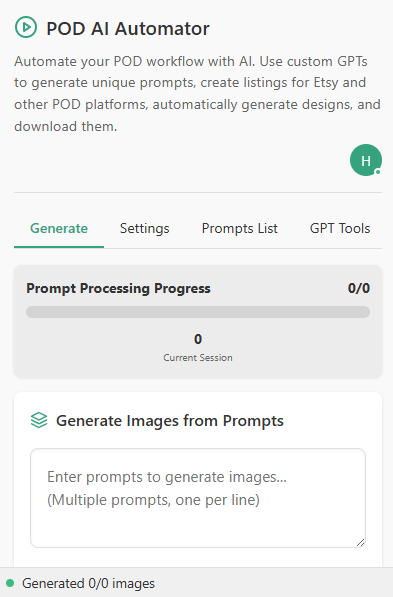
Task: Open the Settings tab
Action: click(x=144, y=228)
